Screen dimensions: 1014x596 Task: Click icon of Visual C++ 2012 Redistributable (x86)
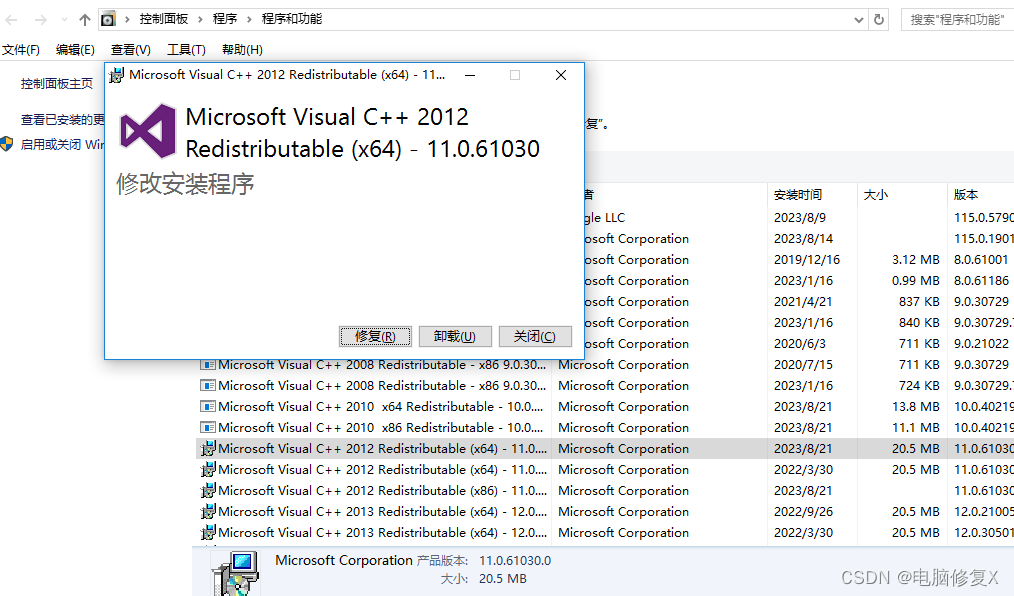pos(208,491)
